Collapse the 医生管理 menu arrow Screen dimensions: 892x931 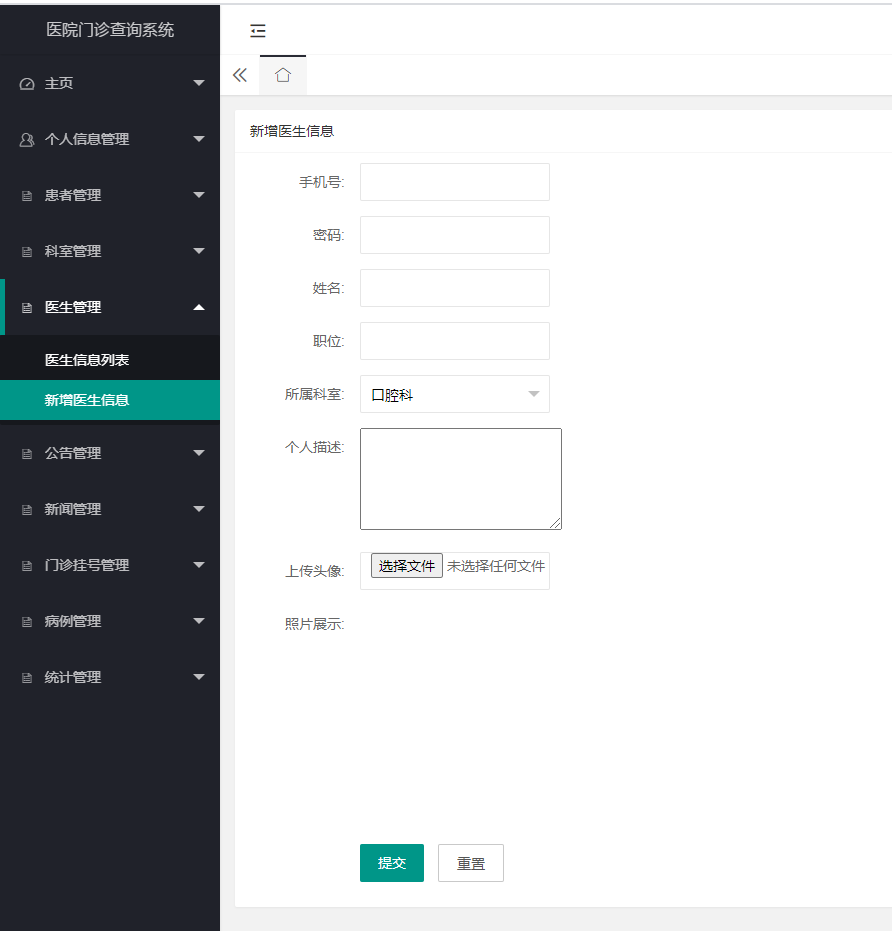(199, 307)
